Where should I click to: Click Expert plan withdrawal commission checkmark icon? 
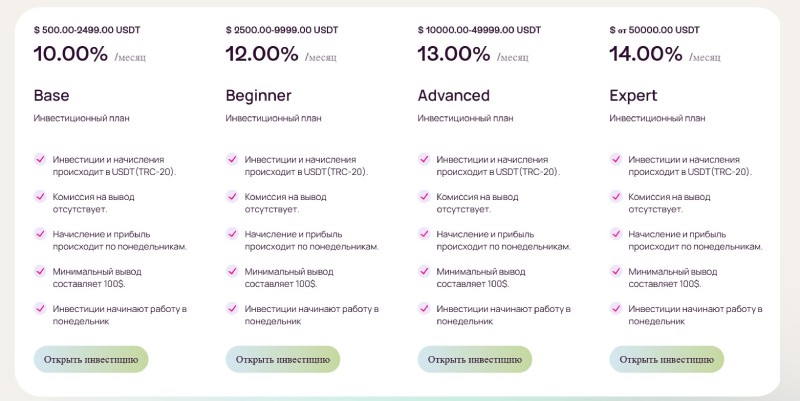point(616,196)
